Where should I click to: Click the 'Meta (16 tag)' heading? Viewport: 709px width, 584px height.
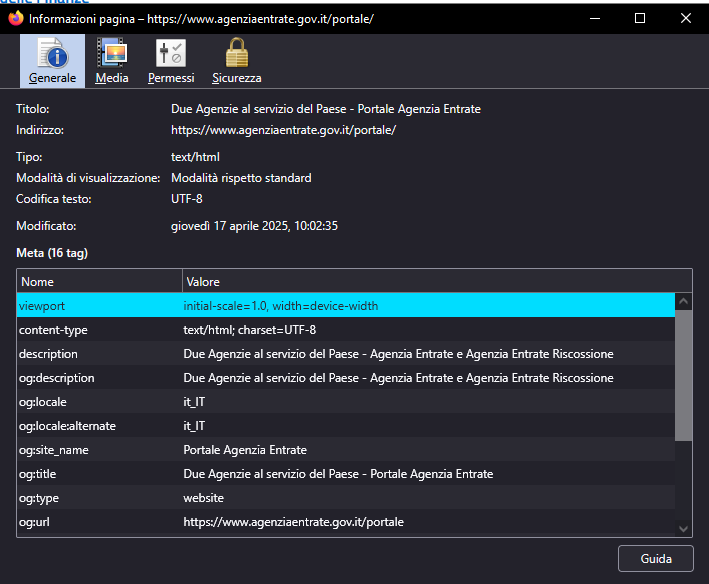(52, 253)
